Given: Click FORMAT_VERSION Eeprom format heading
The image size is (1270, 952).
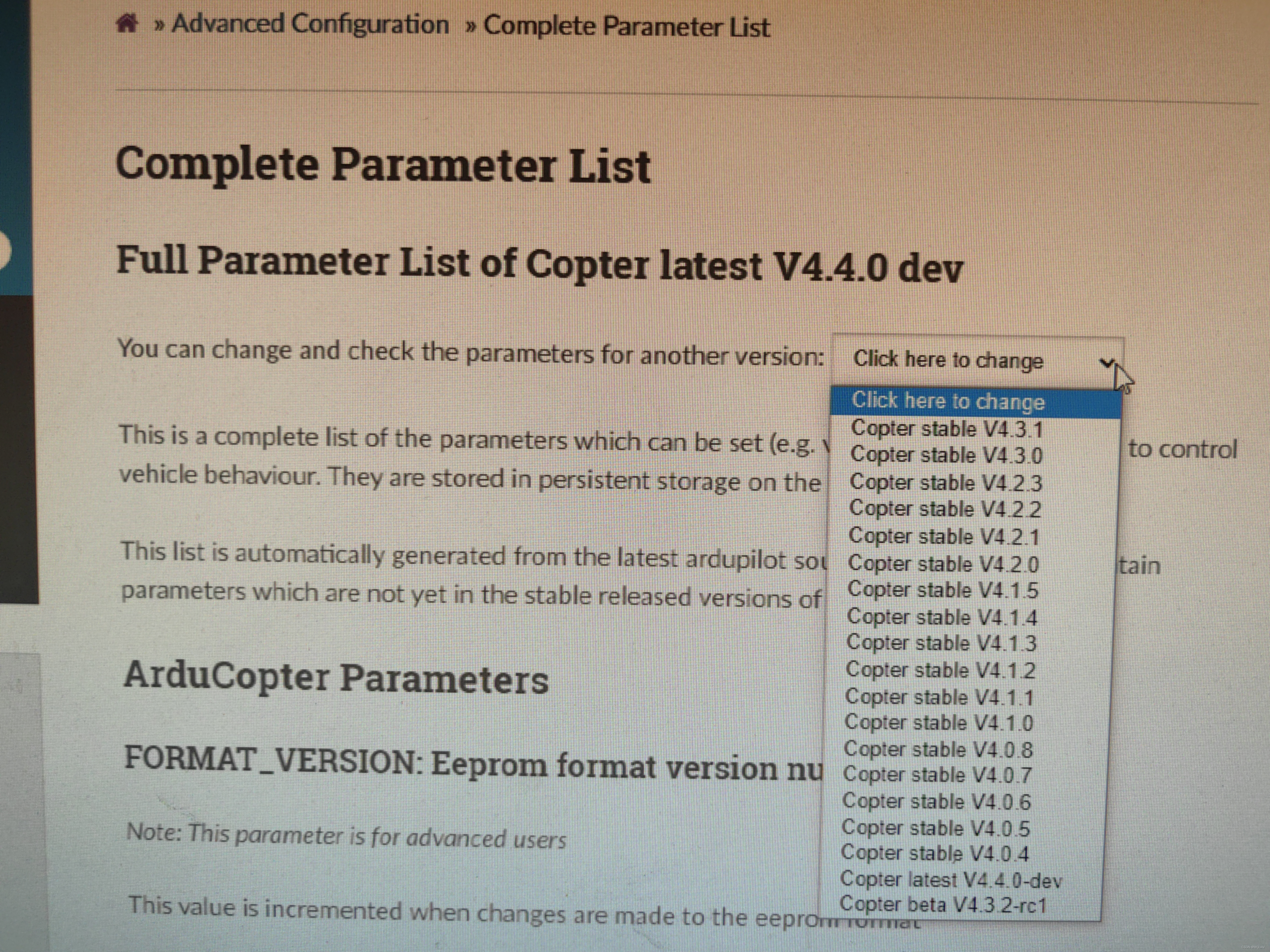Looking at the screenshot, I should pyautogui.click(x=474, y=764).
